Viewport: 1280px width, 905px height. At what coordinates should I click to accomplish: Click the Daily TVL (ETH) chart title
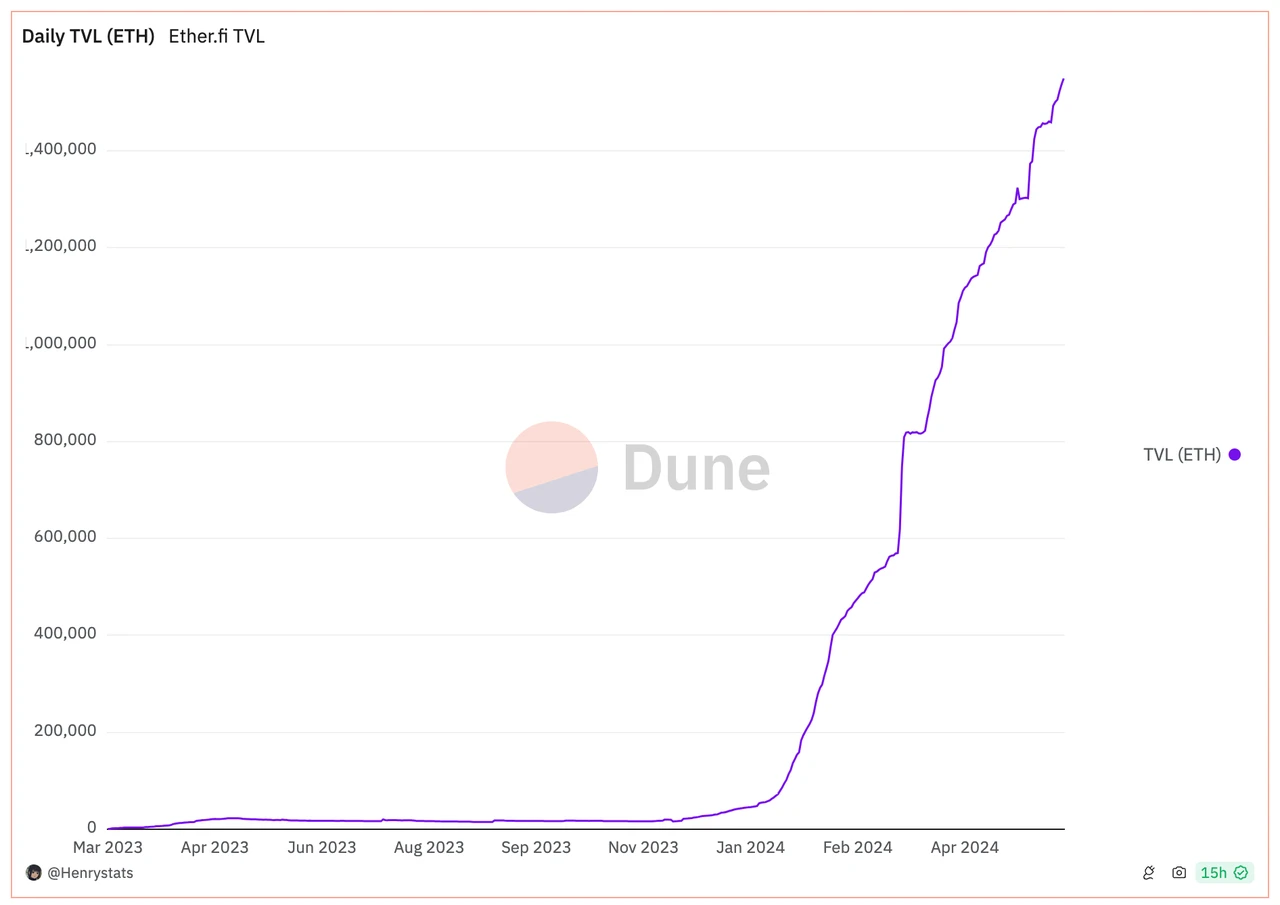click(x=88, y=37)
